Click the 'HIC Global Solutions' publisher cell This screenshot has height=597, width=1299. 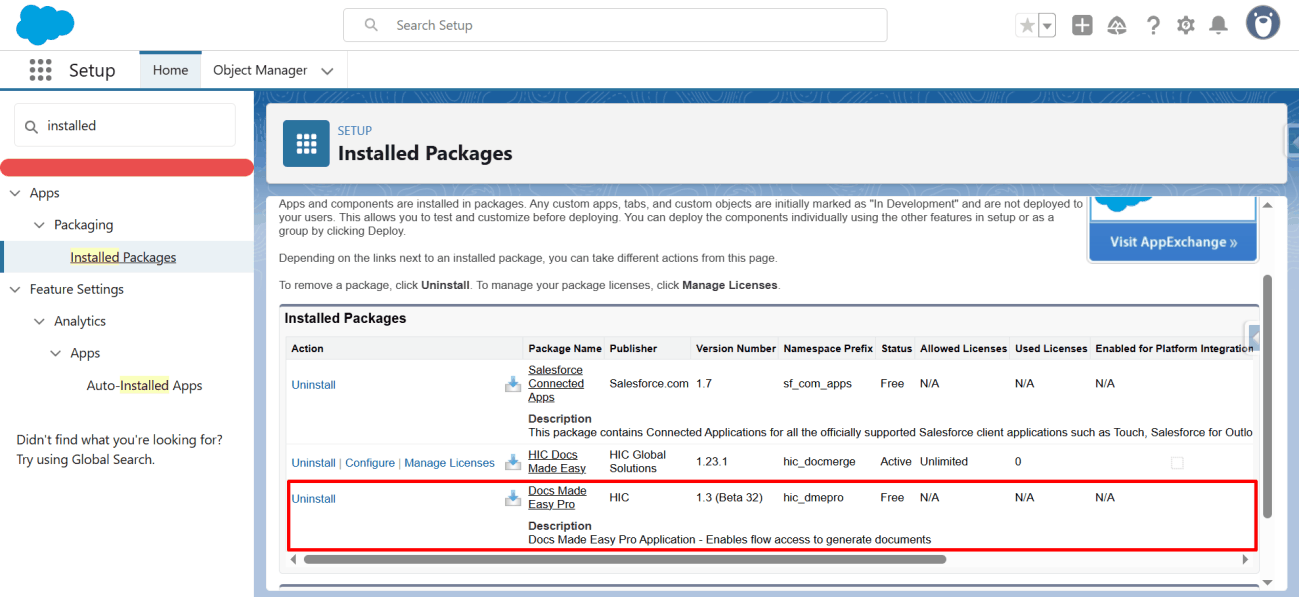tap(638, 462)
